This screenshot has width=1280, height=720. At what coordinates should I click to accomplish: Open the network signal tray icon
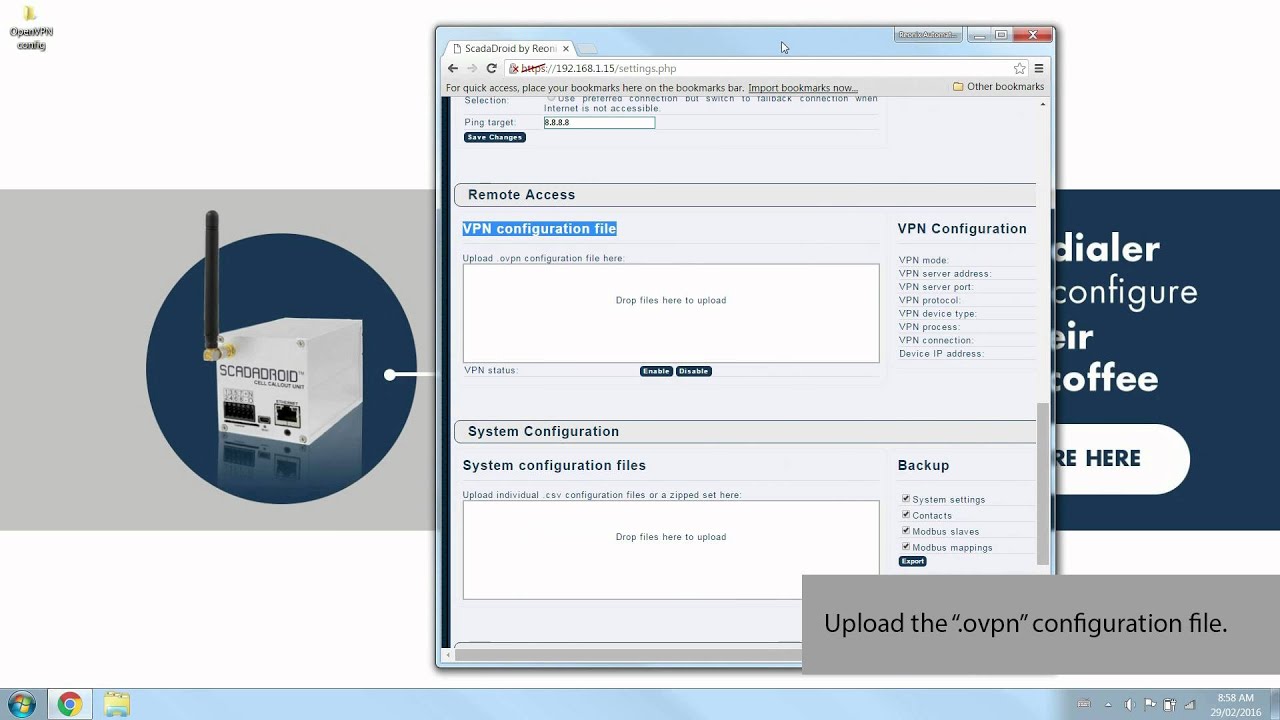pyautogui.click(x=1190, y=704)
